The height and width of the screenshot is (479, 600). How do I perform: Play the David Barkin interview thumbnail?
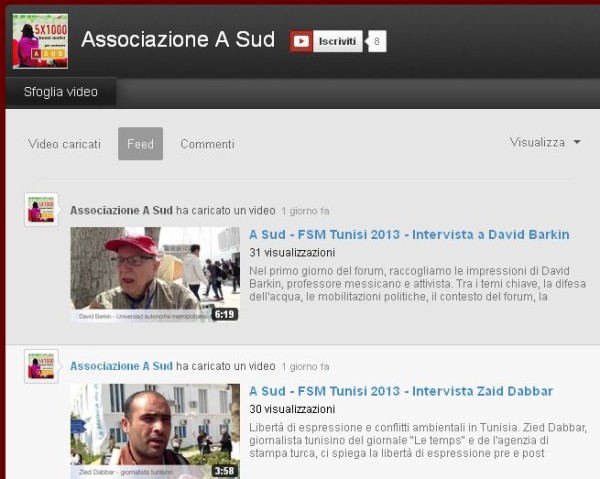[x=154, y=273]
